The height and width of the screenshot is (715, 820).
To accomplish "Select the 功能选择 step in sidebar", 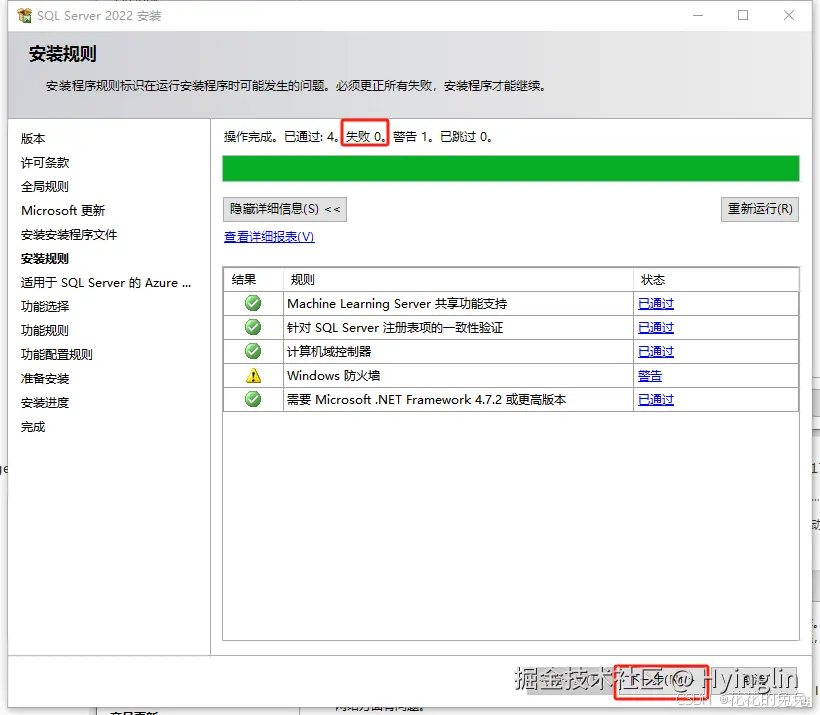I will pyautogui.click(x=45, y=307).
